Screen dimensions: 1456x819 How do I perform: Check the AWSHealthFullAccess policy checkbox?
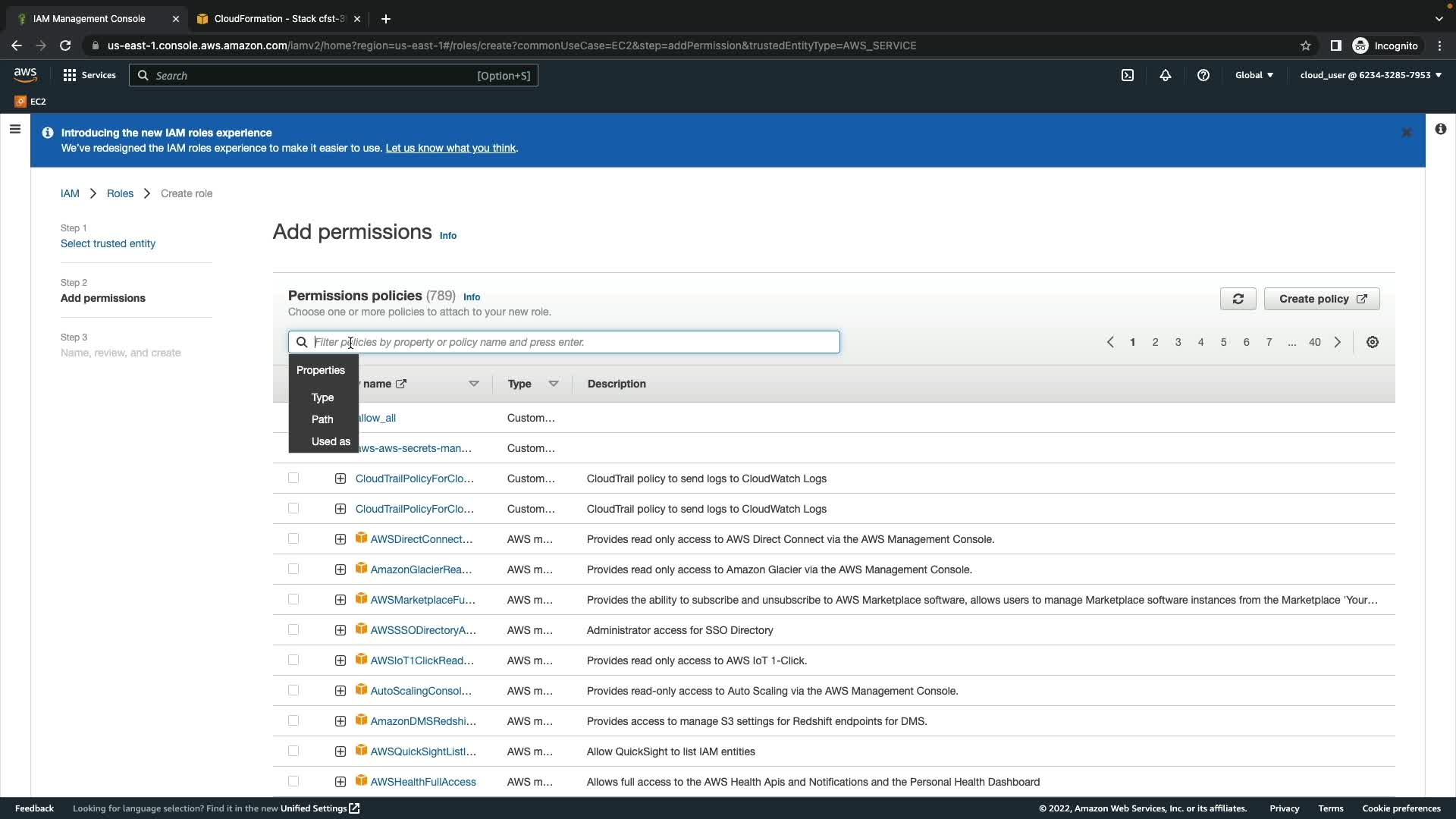click(293, 781)
